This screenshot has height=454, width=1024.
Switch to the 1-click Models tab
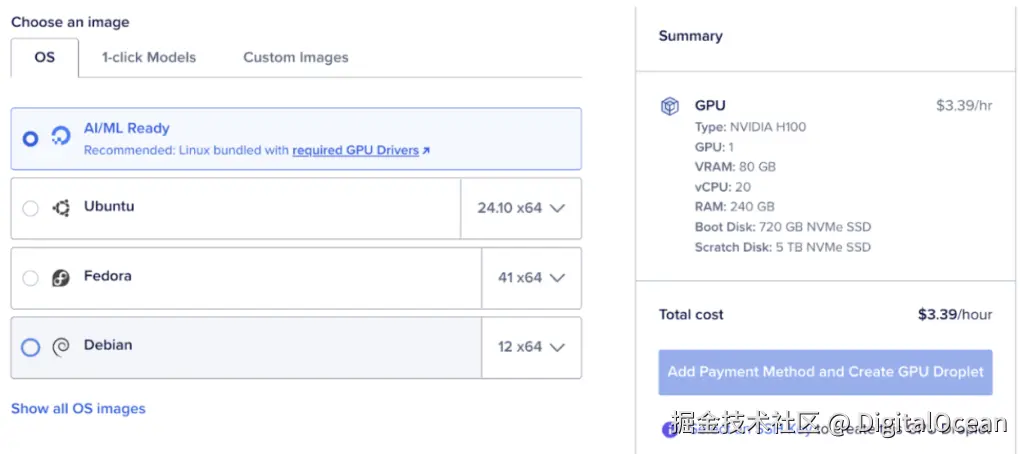pos(149,57)
